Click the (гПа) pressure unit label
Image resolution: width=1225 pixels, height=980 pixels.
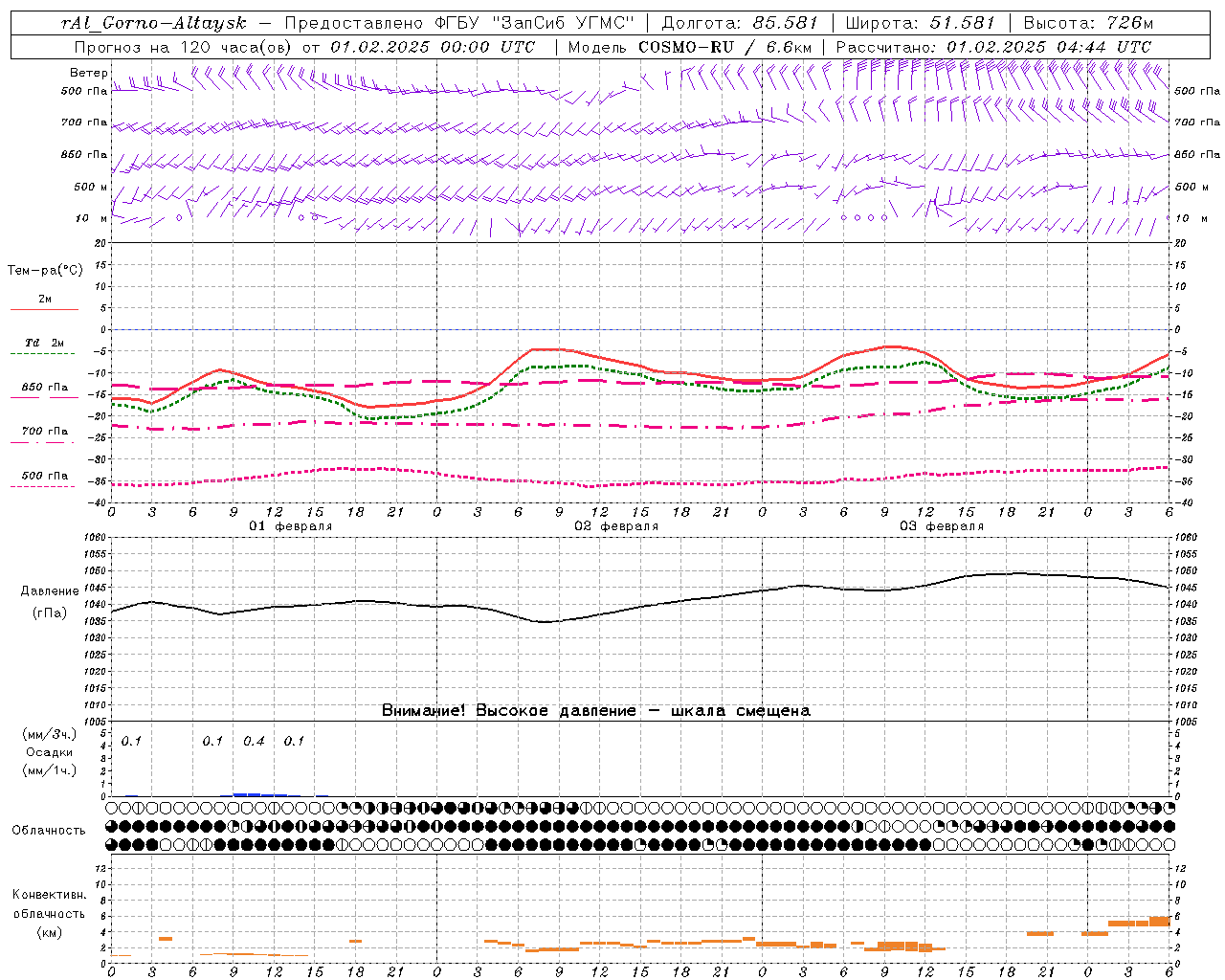point(50,613)
